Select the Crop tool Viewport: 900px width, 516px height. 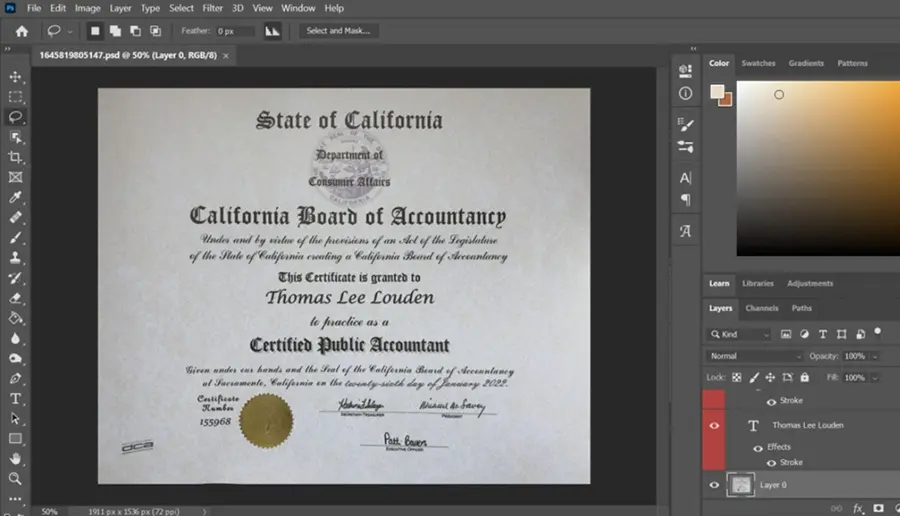click(15, 157)
